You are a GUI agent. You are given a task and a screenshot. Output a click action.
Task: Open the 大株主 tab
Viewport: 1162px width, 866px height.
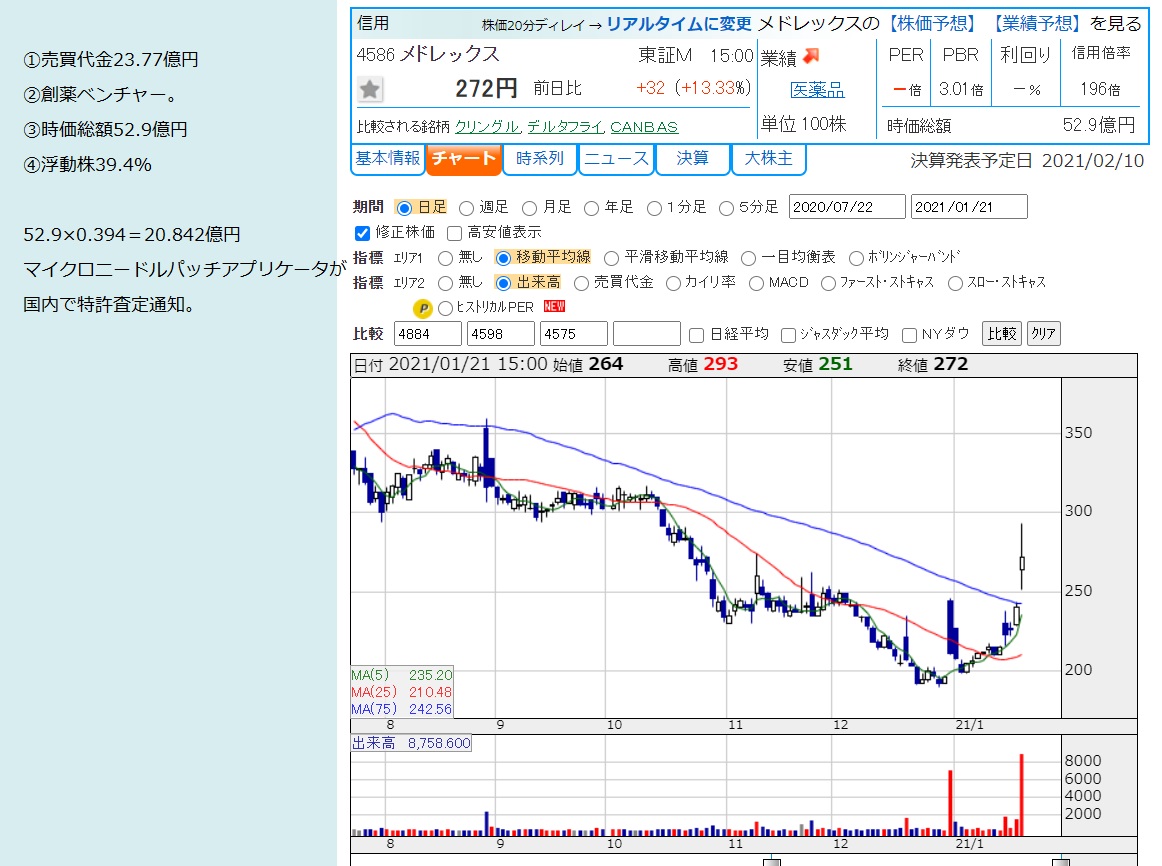pos(768,159)
